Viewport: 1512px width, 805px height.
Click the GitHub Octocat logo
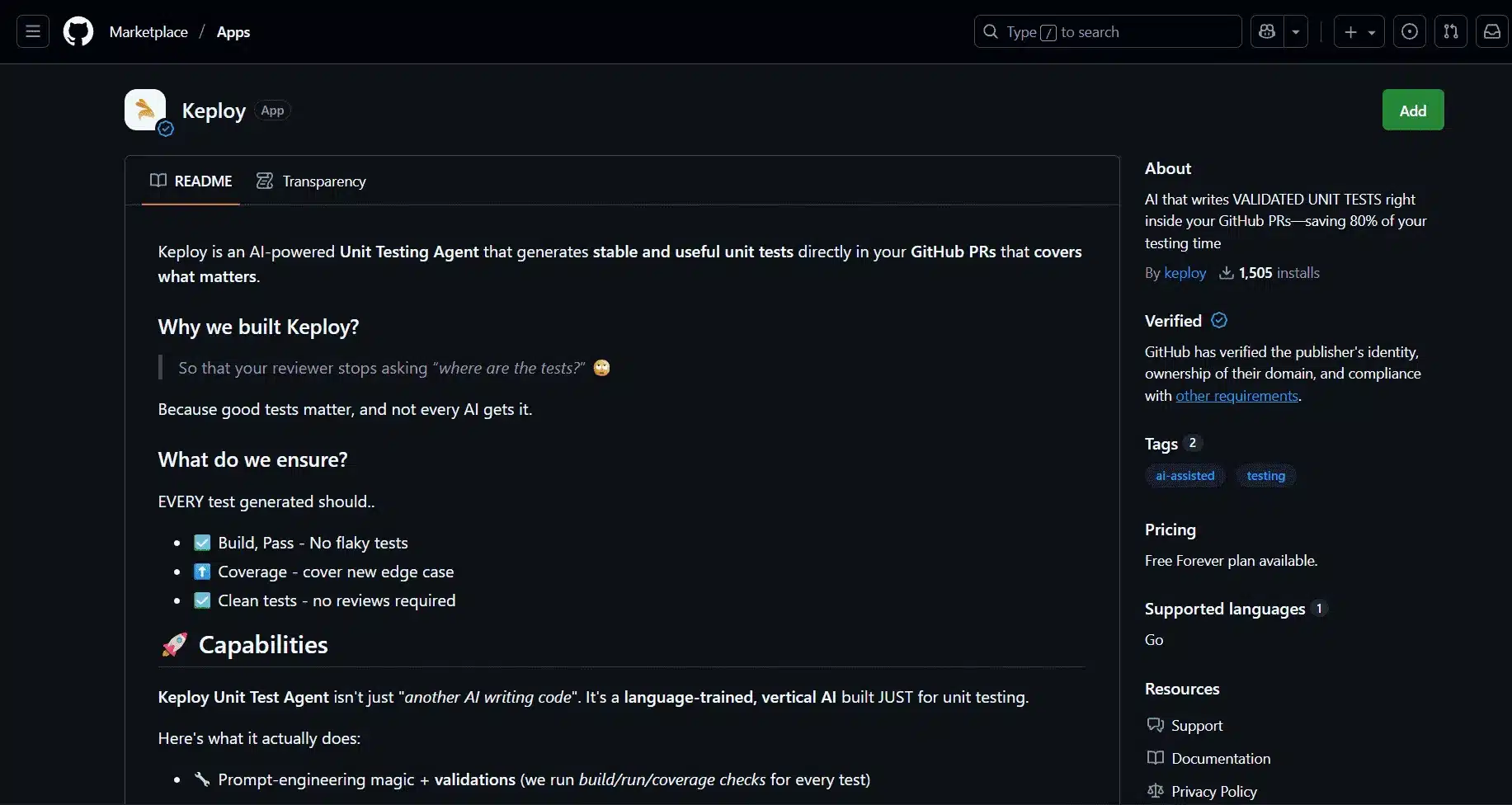78,32
